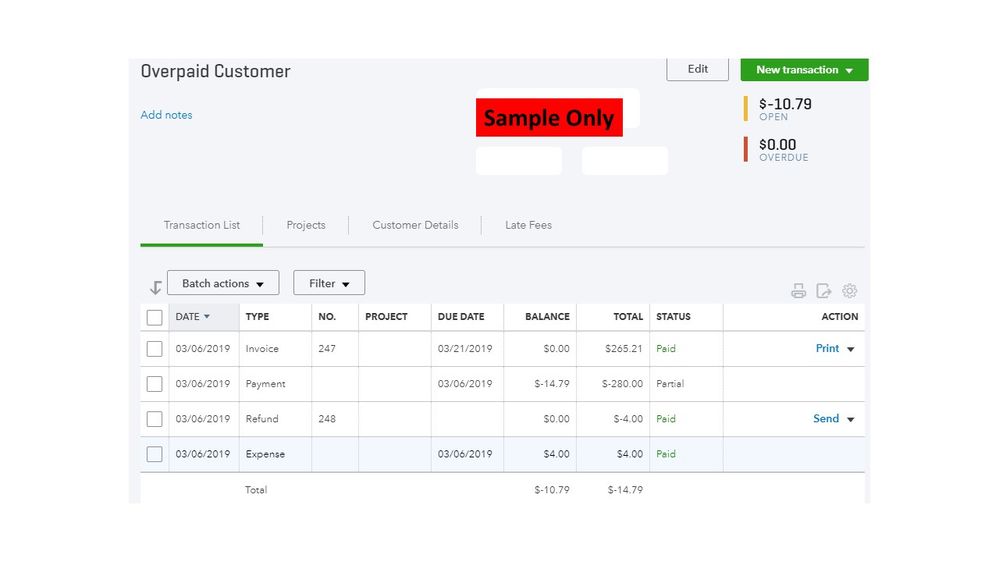Toggle the select-all header checkbox
The image size is (999, 562).
(x=154, y=317)
